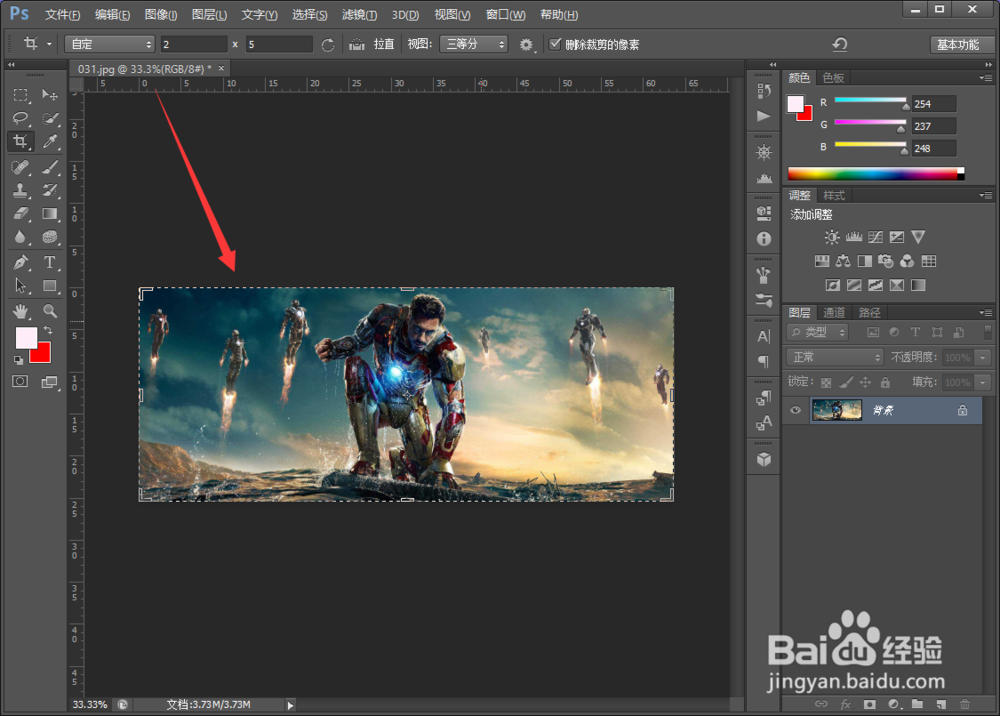Image resolution: width=1000 pixels, height=716 pixels.
Task: Expand the opacity slider dropdown
Action: tap(983, 357)
